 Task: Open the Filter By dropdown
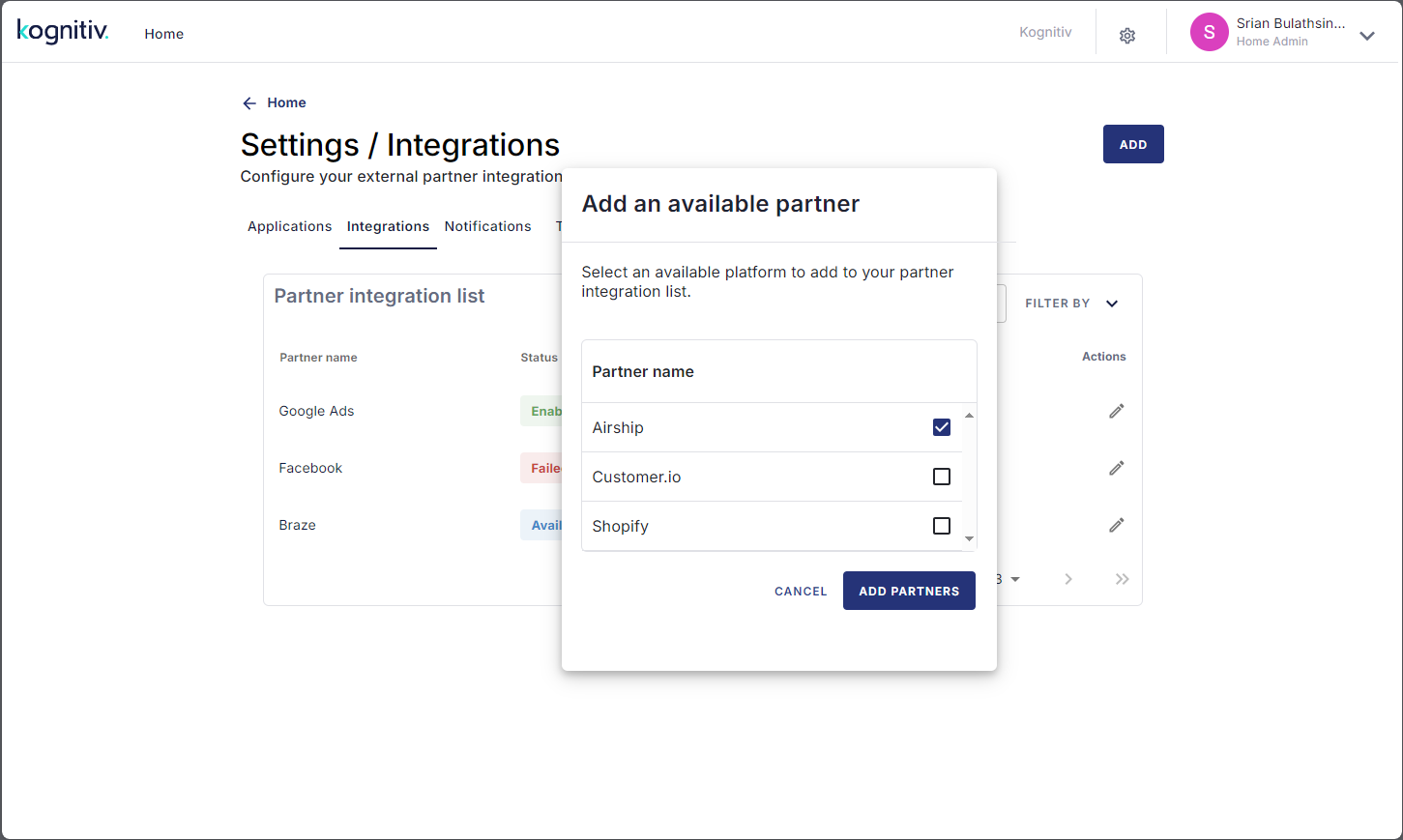coord(1071,304)
